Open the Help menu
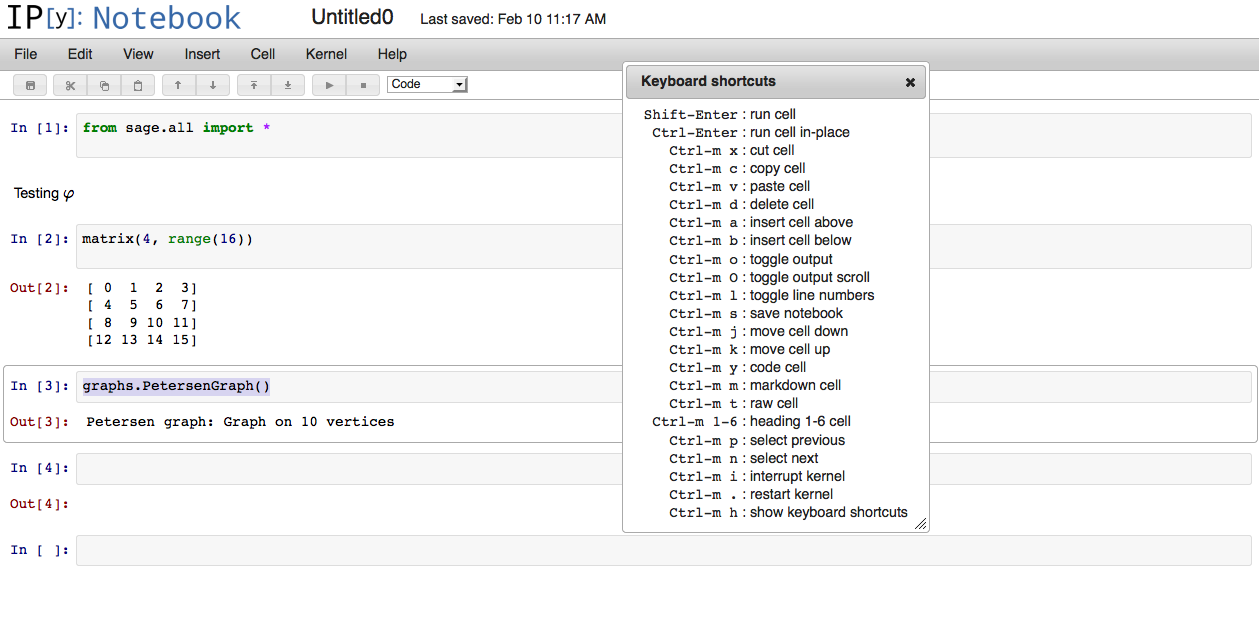Viewport: 1259px width, 636px height. click(392, 54)
